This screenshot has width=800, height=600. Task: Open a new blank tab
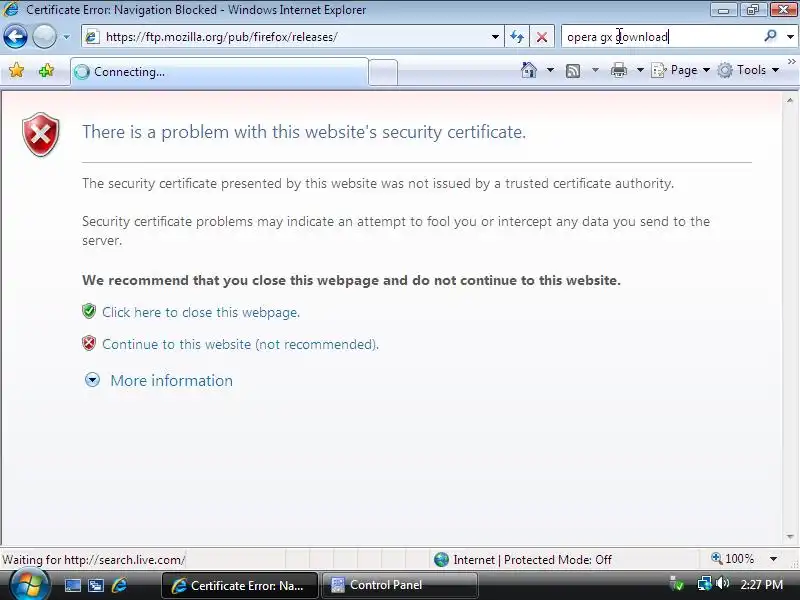click(x=383, y=72)
